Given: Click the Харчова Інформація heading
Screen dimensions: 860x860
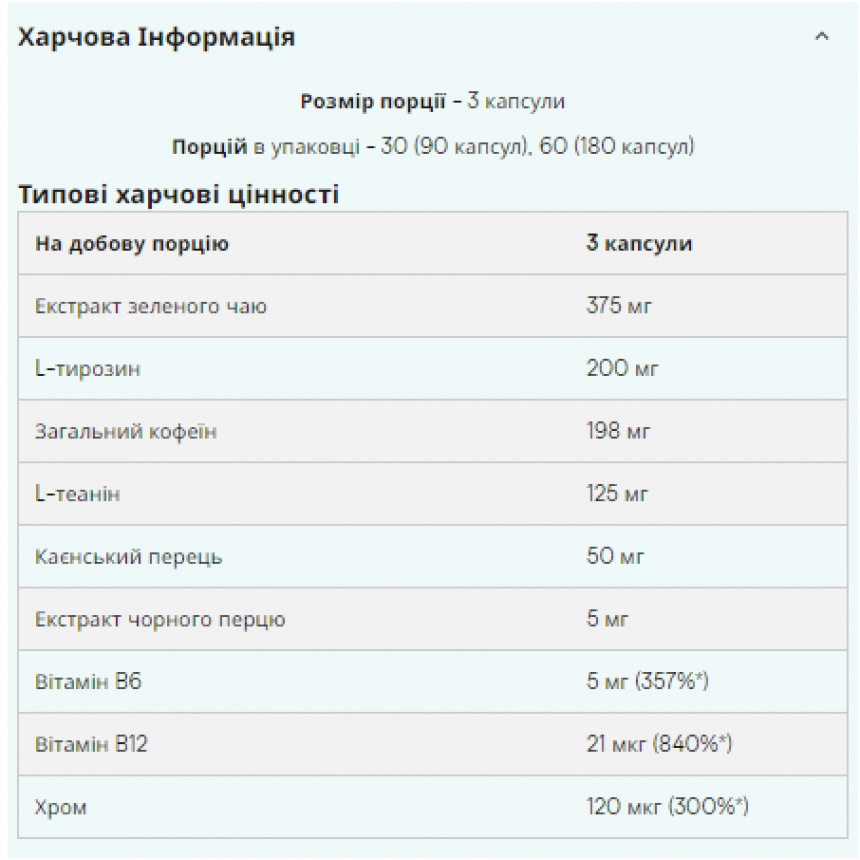Looking at the screenshot, I should coord(157,37).
